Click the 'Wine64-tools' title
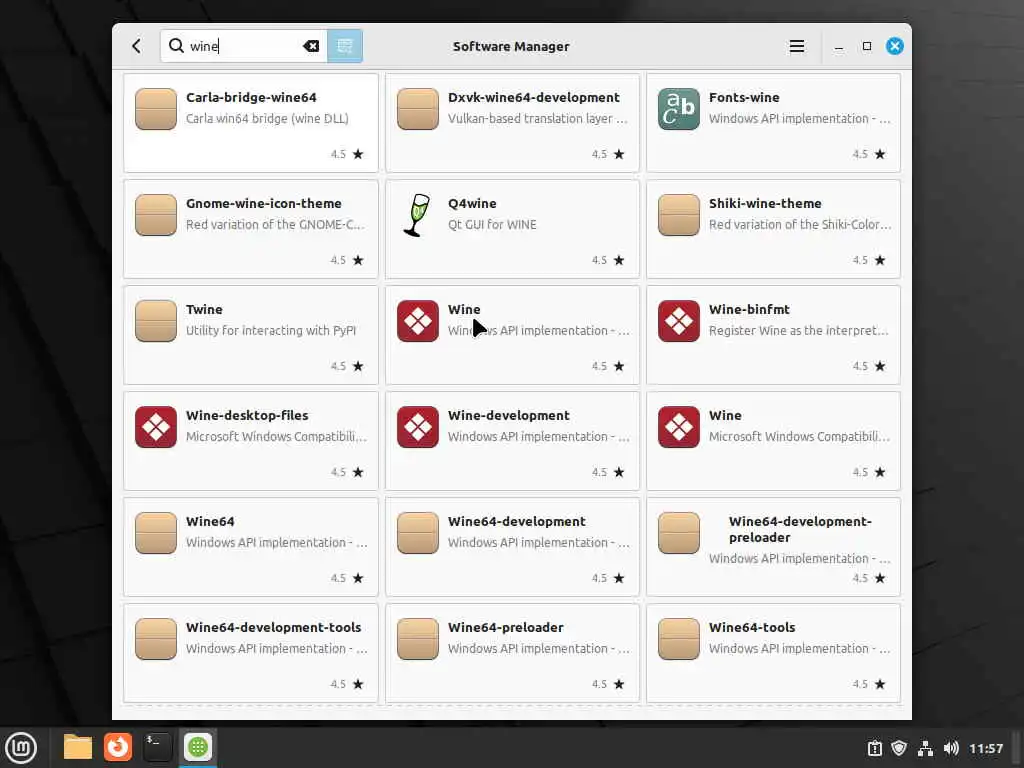Image resolution: width=1024 pixels, height=768 pixels. coord(752,628)
